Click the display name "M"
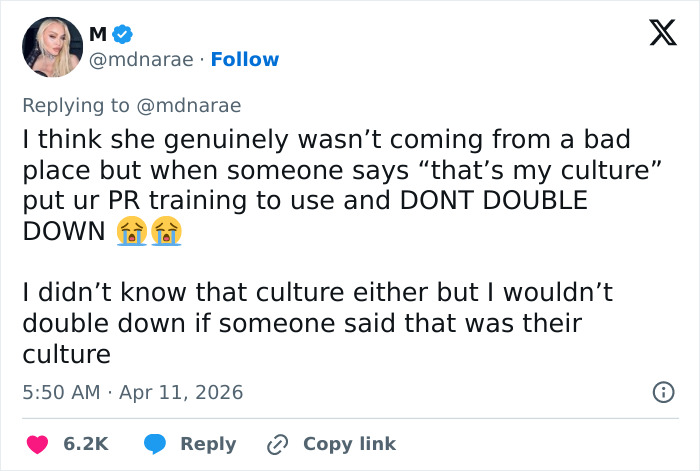 [x=97, y=35]
